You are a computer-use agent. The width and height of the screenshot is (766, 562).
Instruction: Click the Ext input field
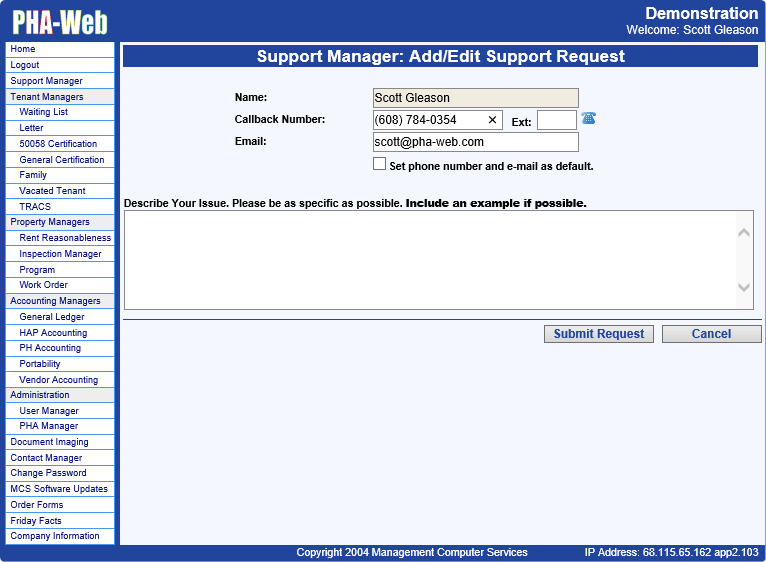pos(556,120)
